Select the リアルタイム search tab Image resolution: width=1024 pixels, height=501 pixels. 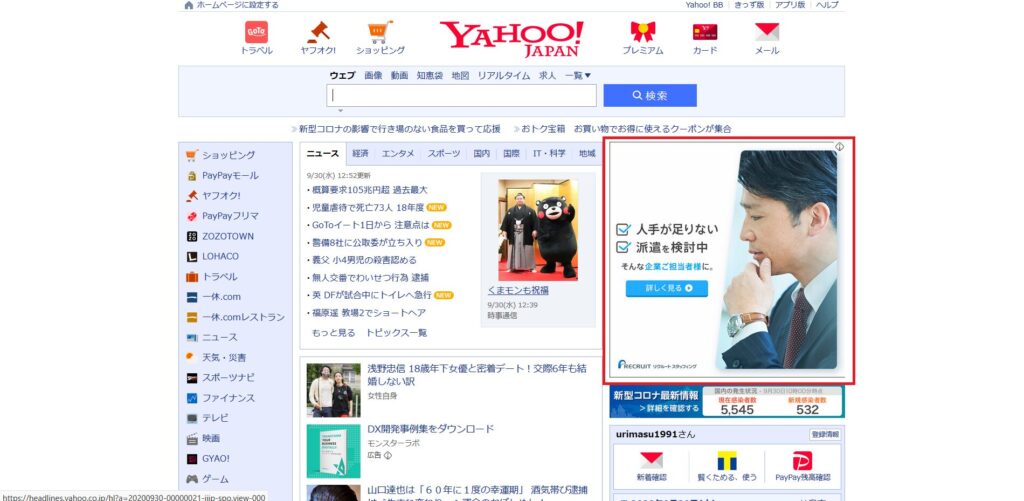coord(504,76)
